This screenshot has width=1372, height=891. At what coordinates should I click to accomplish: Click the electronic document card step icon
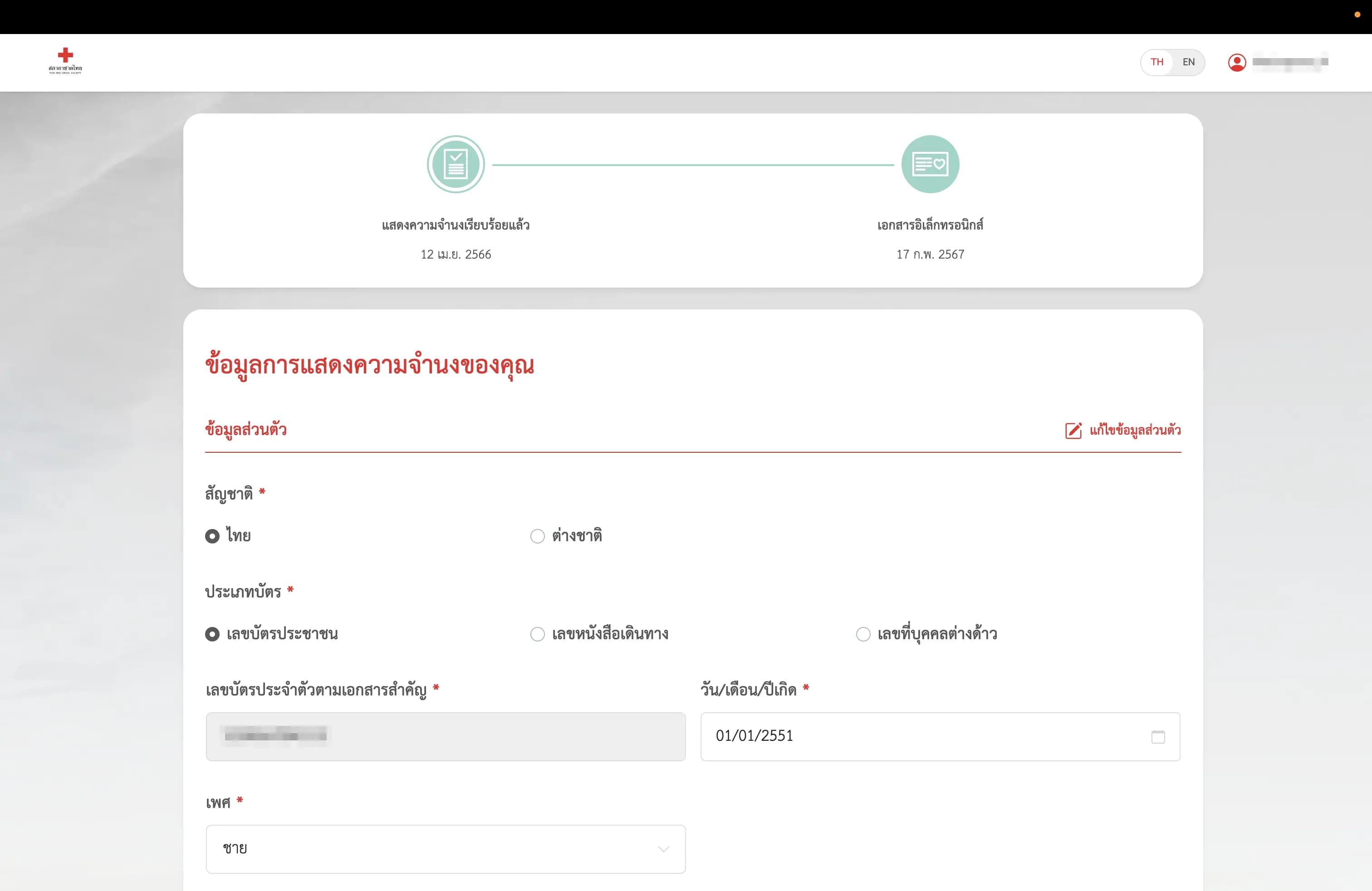930,164
